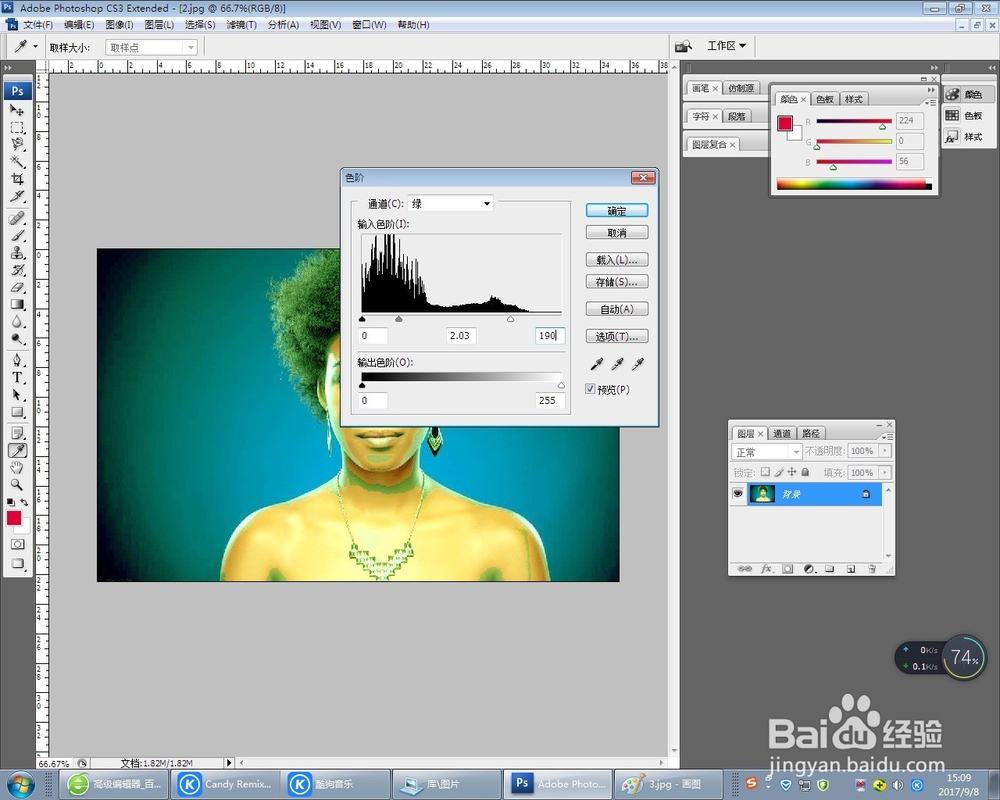
Task: Select the History Brush tool
Action: [17, 270]
